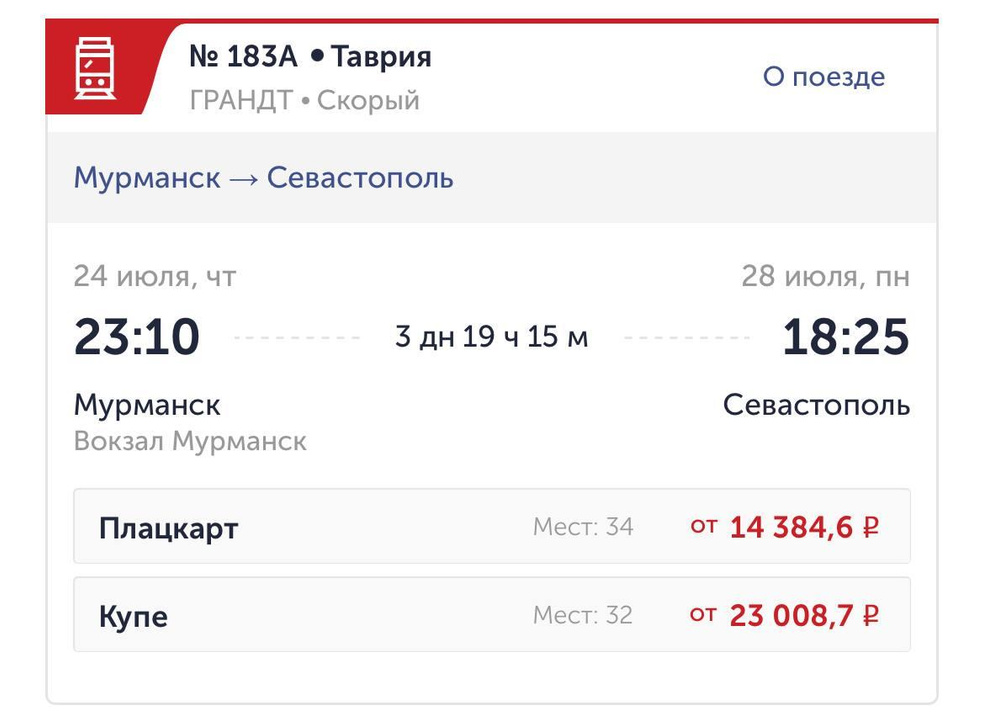Open the "Мурманск → Севастополь" route link
This screenshot has width=984, height=716.
(x=263, y=178)
